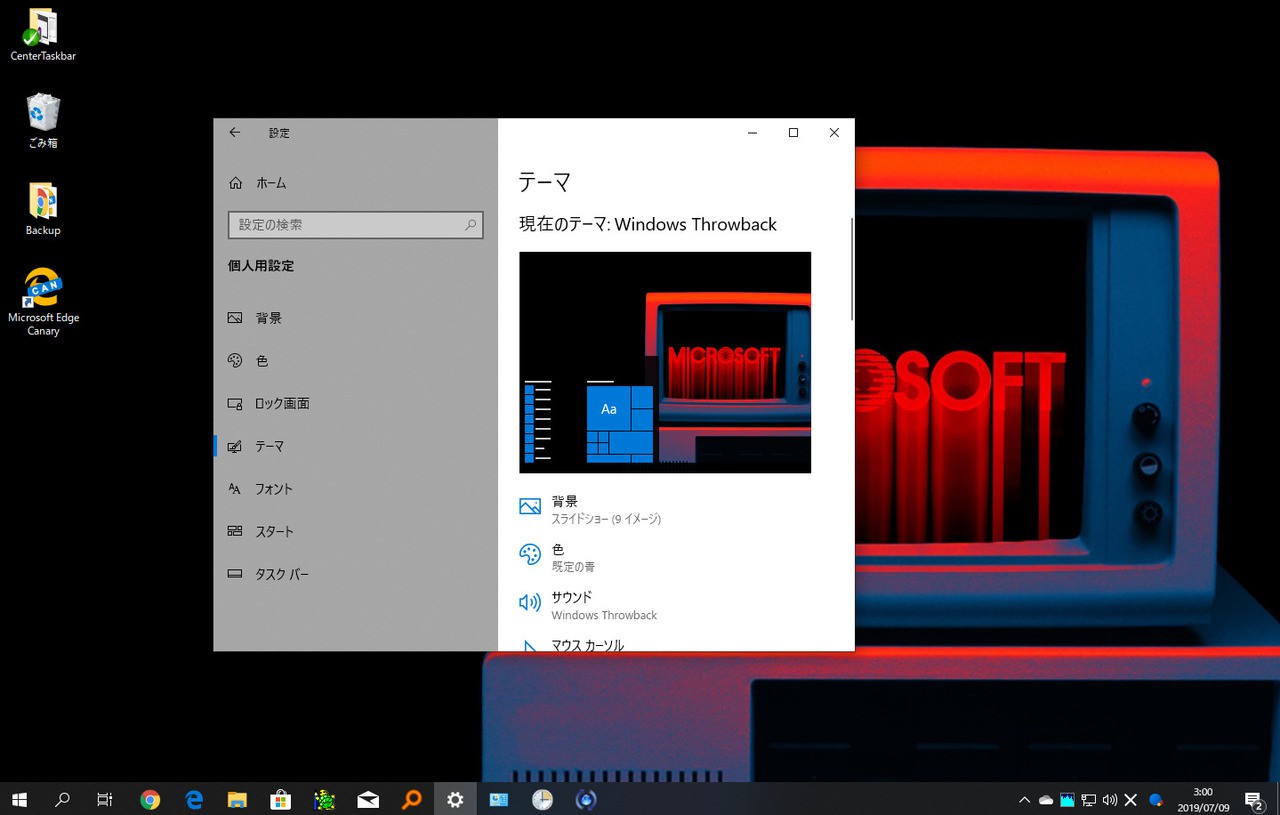Open the フォント section in the sidebar
Screen dimensions: 1280x815
355,489
